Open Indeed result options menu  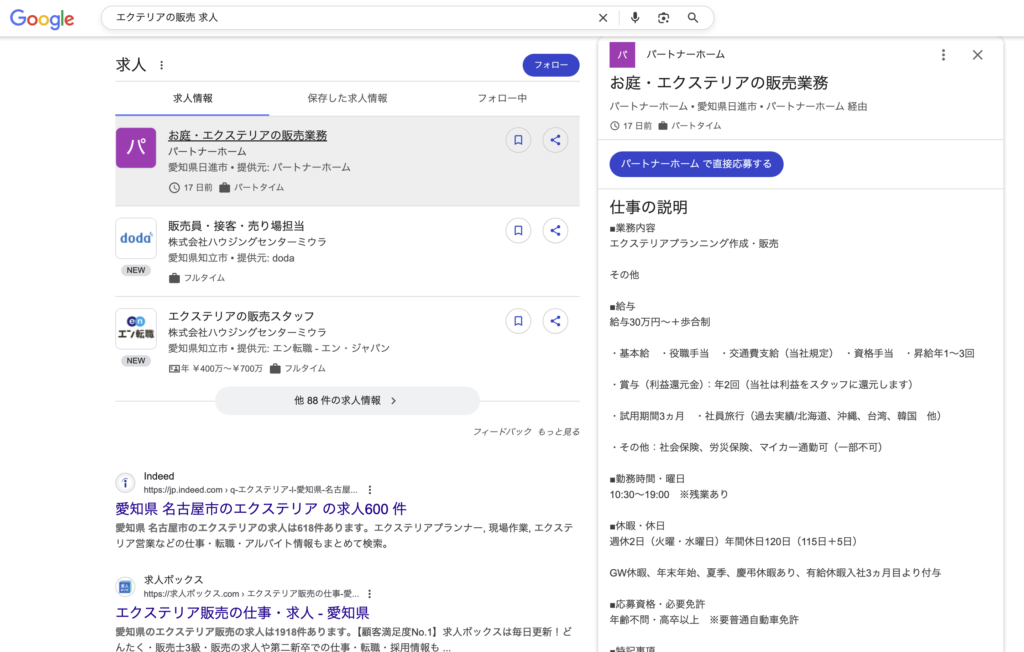tap(370, 490)
